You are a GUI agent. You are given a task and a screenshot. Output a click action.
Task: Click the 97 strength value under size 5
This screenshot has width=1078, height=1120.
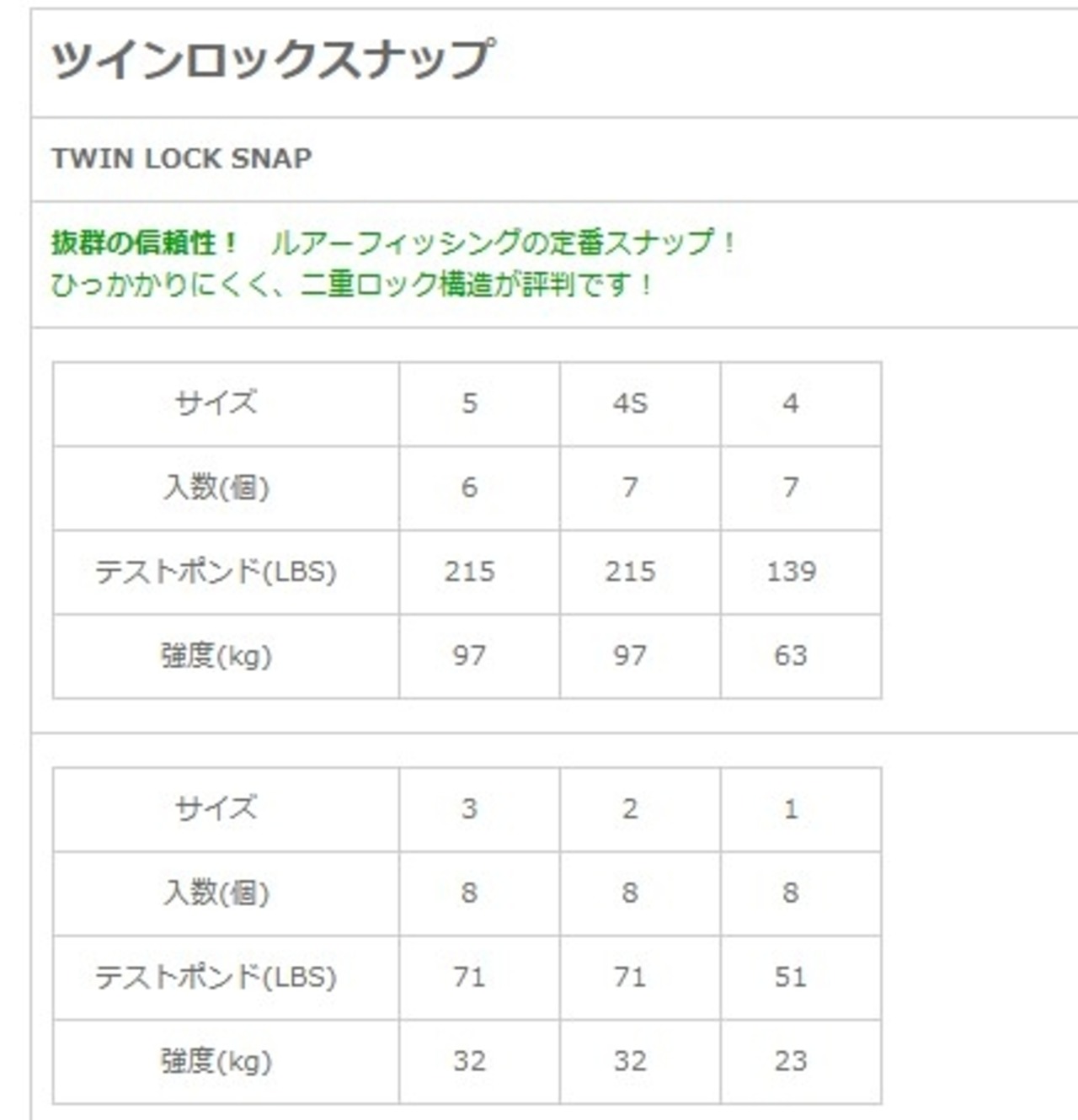click(x=469, y=656)
